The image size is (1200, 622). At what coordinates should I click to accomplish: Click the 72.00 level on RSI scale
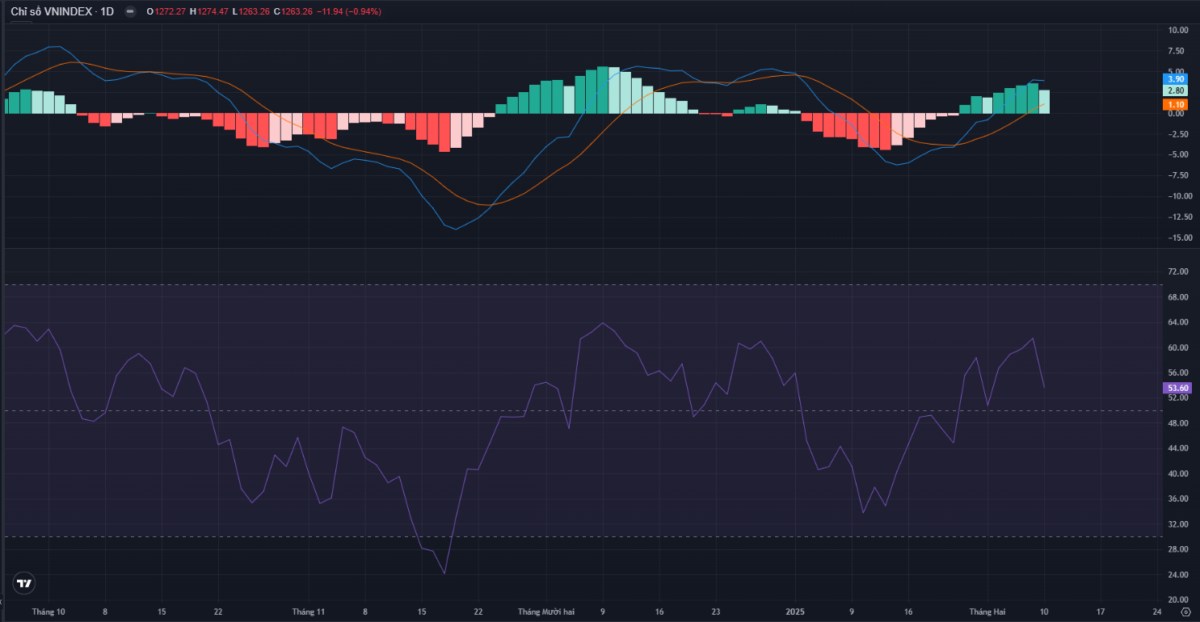click(1177, 272)
